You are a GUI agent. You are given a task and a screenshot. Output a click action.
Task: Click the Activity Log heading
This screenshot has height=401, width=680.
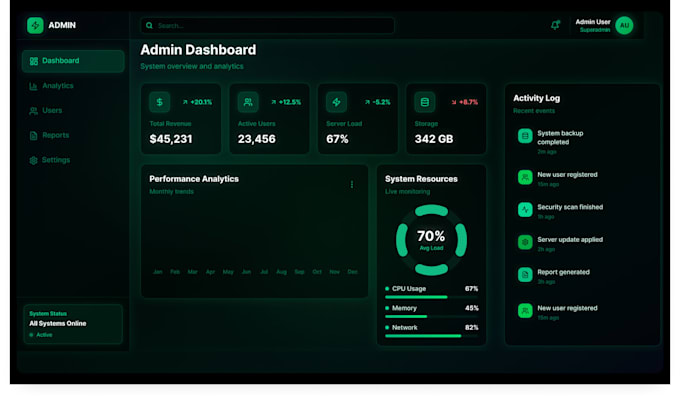click(x=536, y=98)
